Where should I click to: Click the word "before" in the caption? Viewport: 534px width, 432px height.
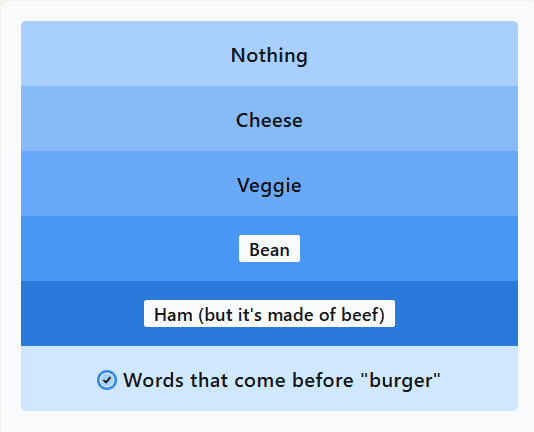[323, 380]
